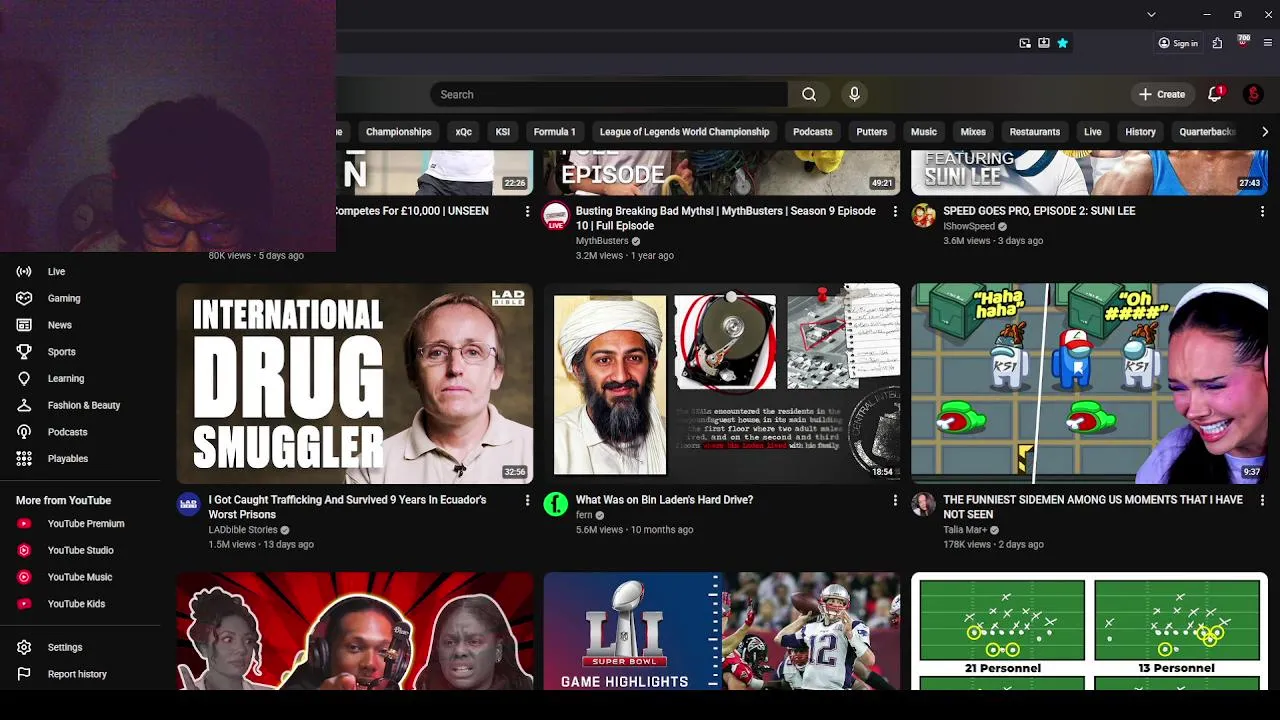The width and height of the screenshot is (1280, 720).
Task: Go to Sports in the sidebar
Action: click(x=61, y=352)
